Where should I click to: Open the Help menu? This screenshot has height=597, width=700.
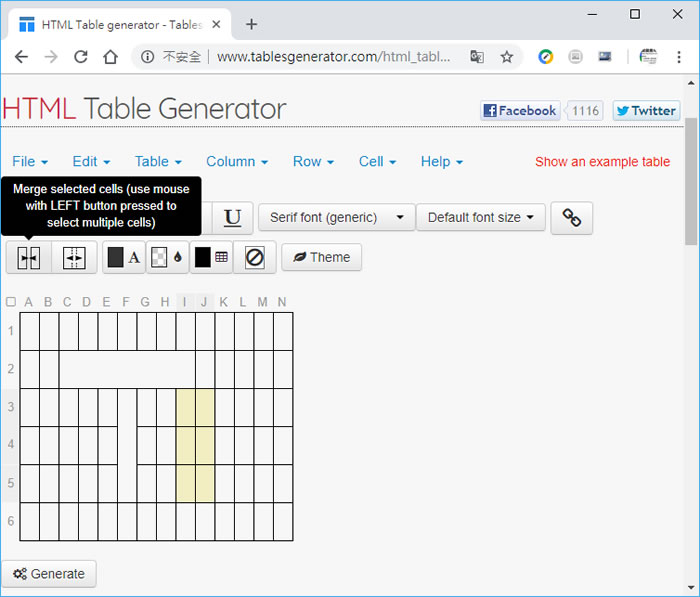(x=442, y=161)
